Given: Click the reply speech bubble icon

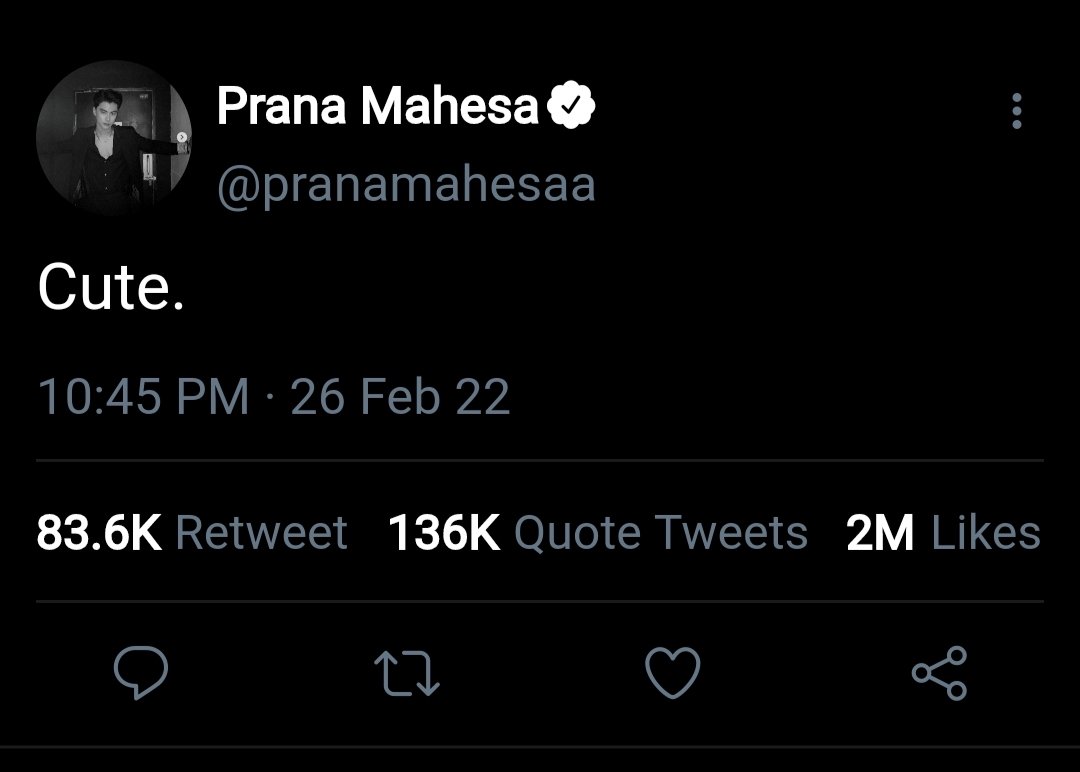Looking at the screenshot, I should pos(141,673).
